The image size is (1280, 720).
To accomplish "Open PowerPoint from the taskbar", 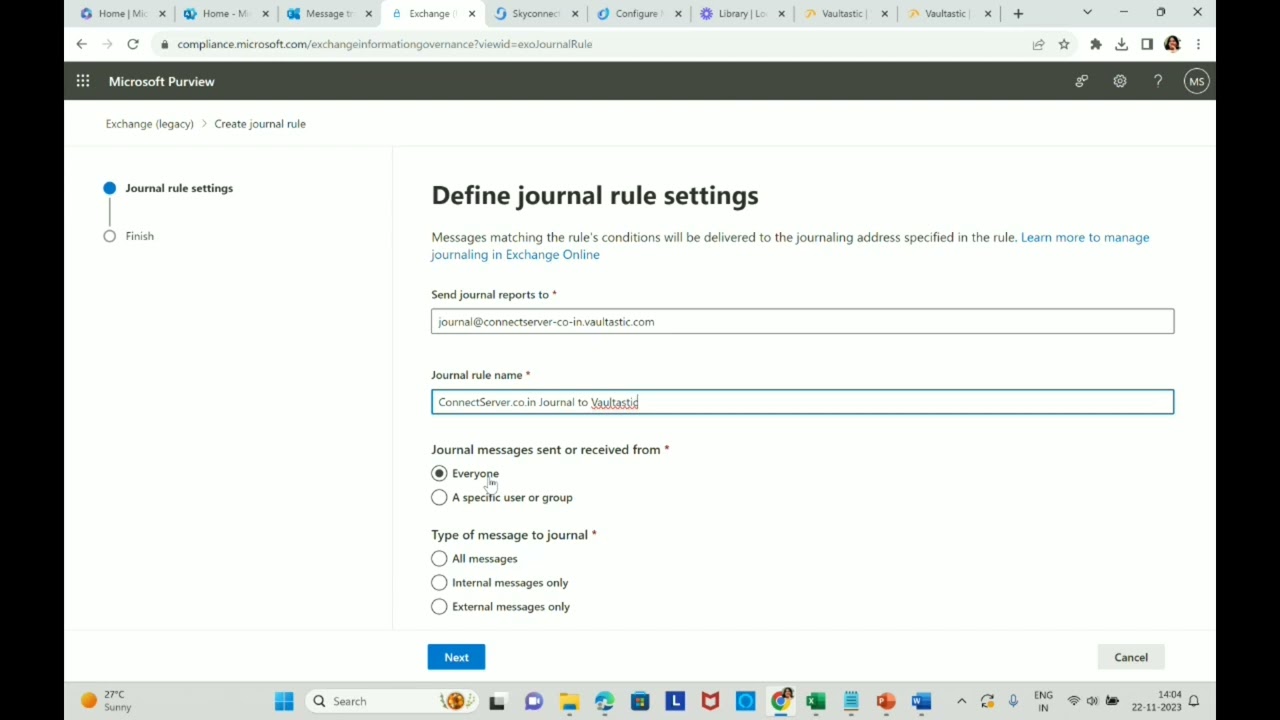I will [x=886, y=701].
